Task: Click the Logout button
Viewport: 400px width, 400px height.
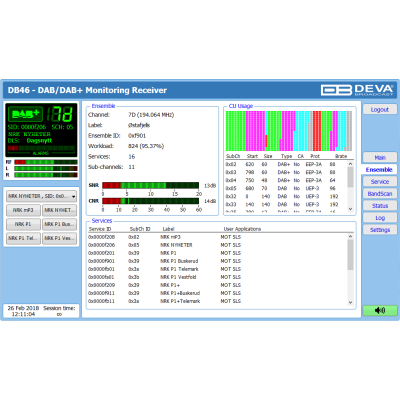Action: (380, 109)
